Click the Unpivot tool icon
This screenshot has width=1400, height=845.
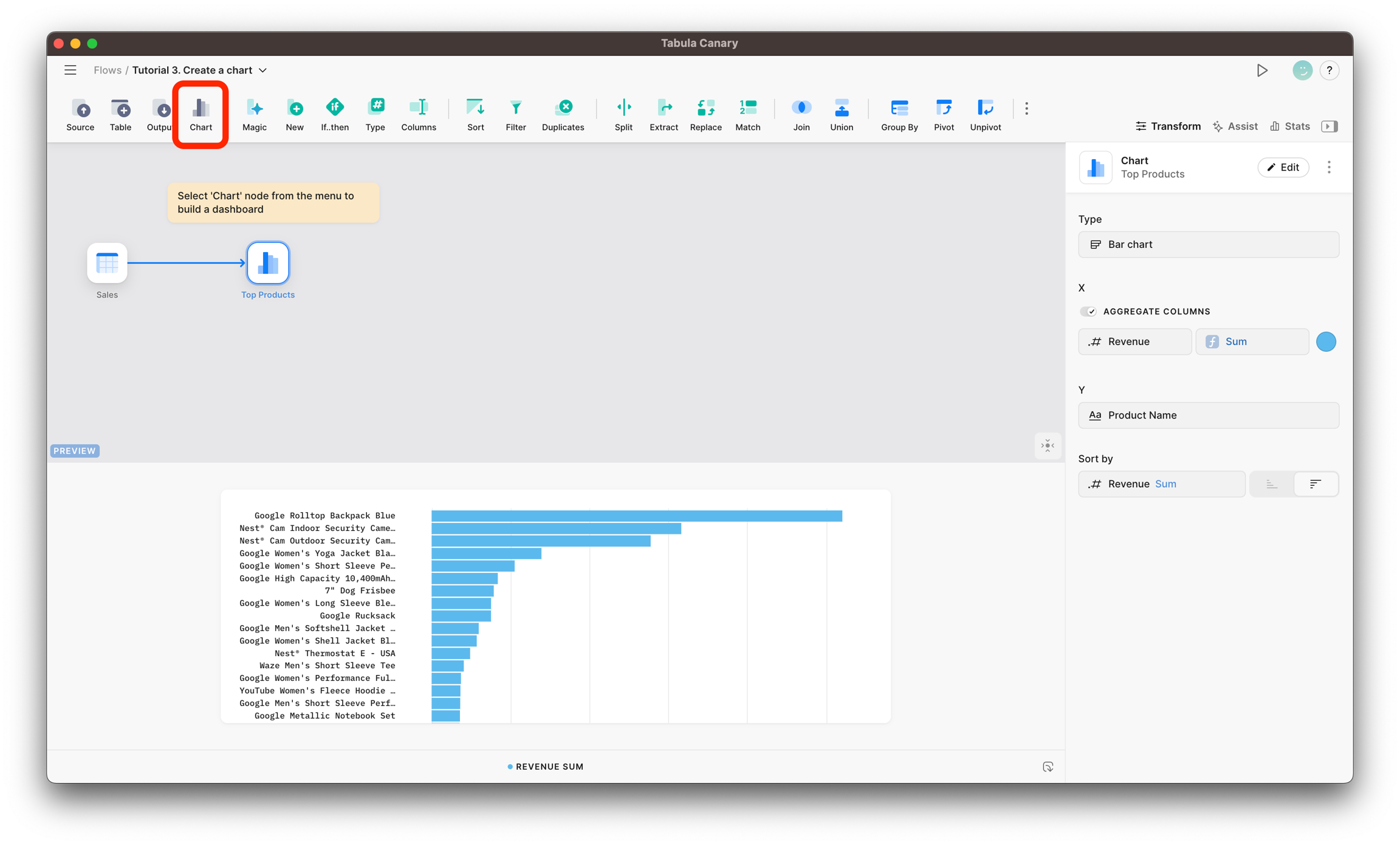985,114
